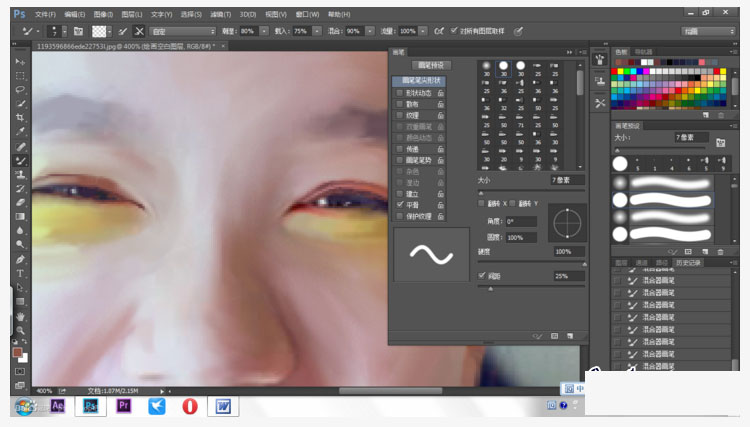Toggle the Brush panel from options bar
The height and width of the screenshot is (427, 750).
coord(78,32)
